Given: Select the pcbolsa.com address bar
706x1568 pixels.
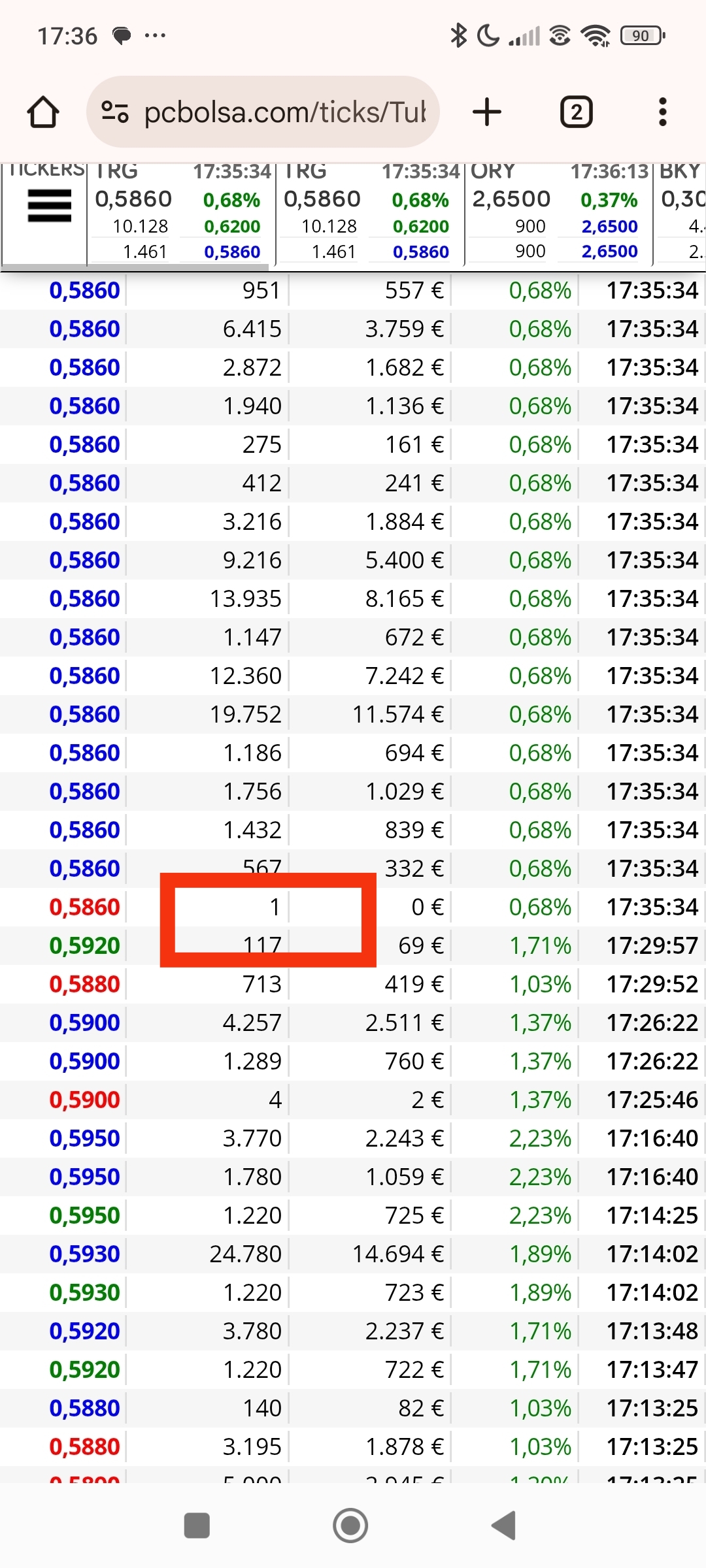Looking at the screenshot, I should click(263, 112).
